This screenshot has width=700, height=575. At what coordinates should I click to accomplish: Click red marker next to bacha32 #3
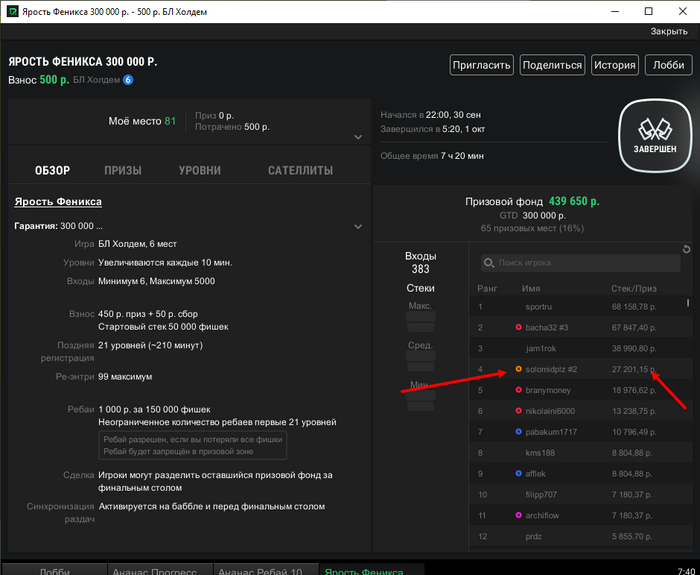coord(518,327)
